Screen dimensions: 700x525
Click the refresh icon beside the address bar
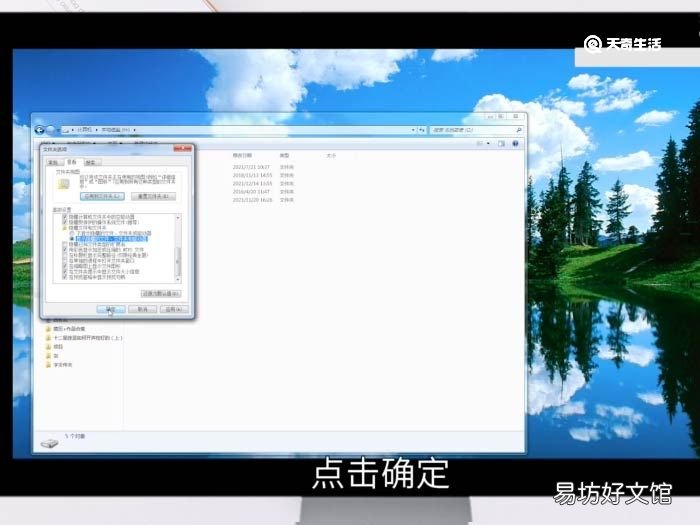point(421,130)
